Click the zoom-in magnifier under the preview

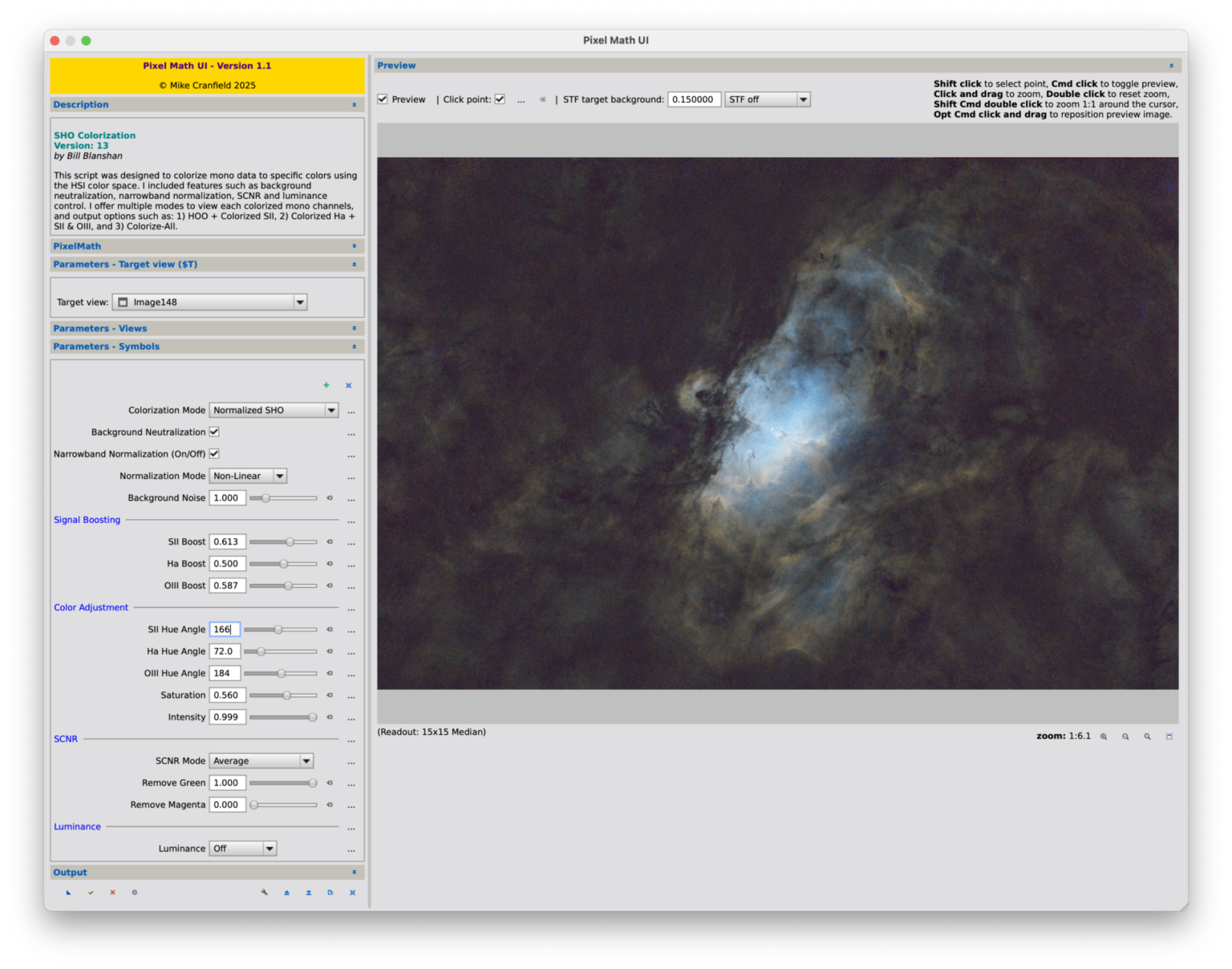[1104, 736]
